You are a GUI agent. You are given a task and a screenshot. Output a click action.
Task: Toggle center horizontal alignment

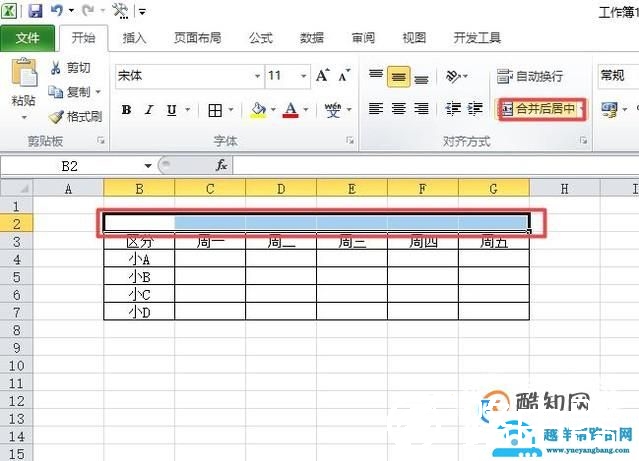tap(399, 109)
